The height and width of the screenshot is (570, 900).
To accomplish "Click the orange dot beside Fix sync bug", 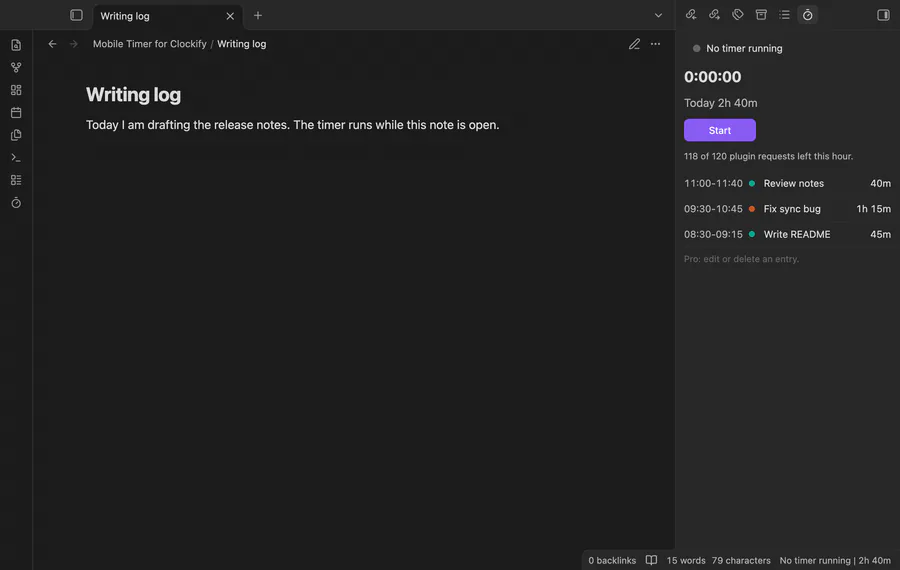I will (752, 208).
